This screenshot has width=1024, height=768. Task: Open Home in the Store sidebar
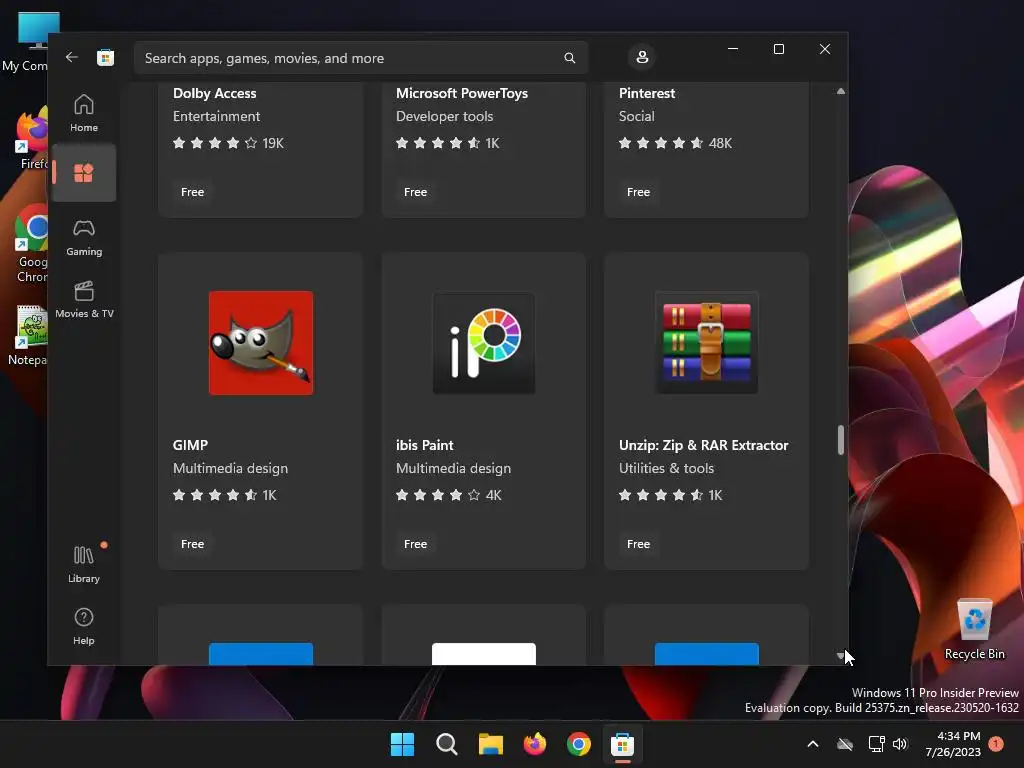coord(84,114)
